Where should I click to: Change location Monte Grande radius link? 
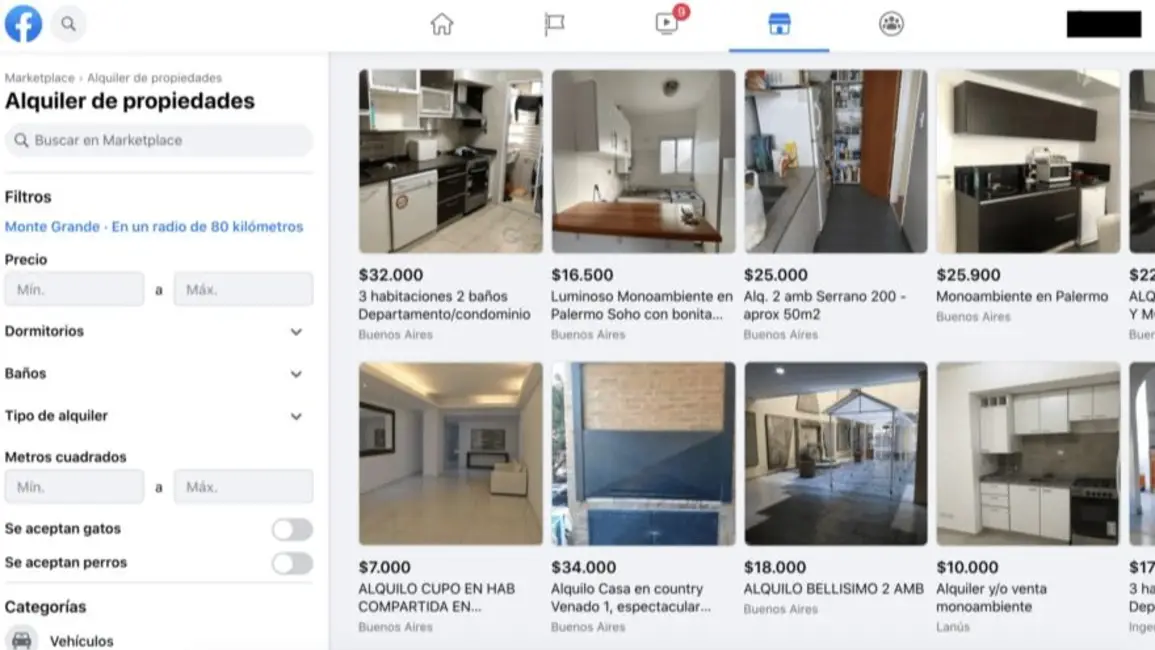[154, 227]
